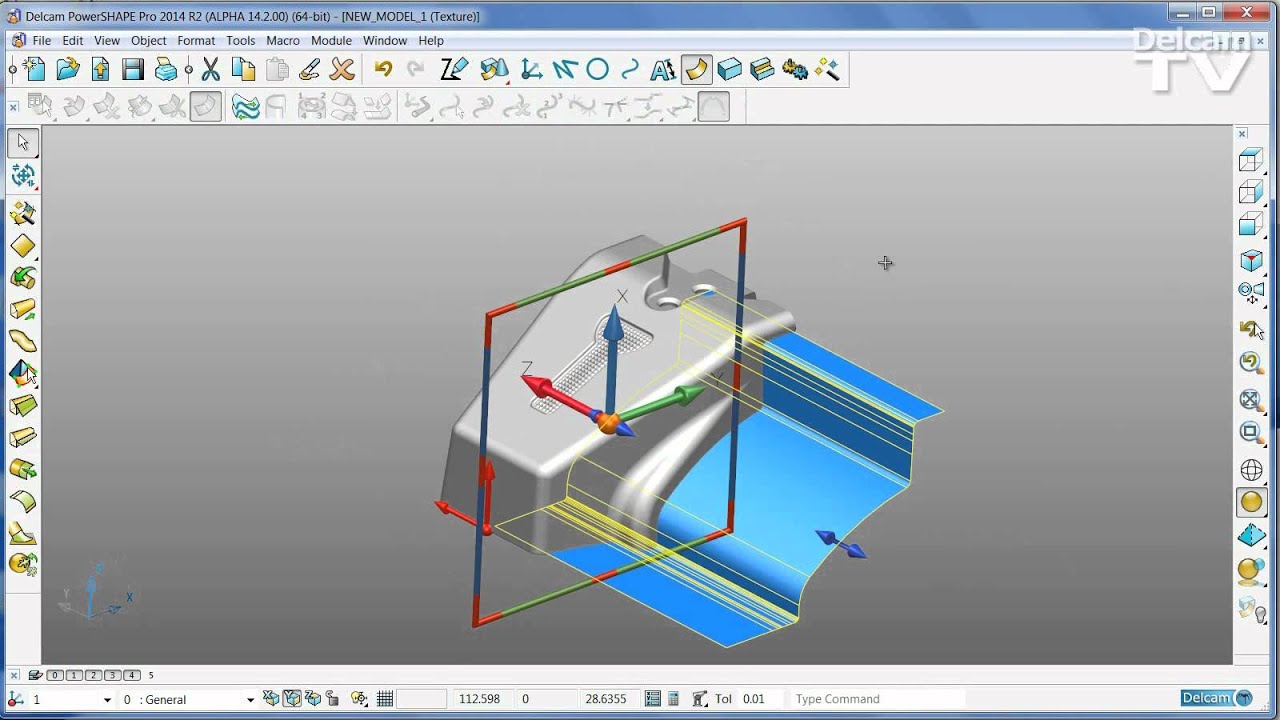The height and width of the screenshot is (720, 1280).
Task: Open the Wizard magic wand tool
Action: pos(827,69)
